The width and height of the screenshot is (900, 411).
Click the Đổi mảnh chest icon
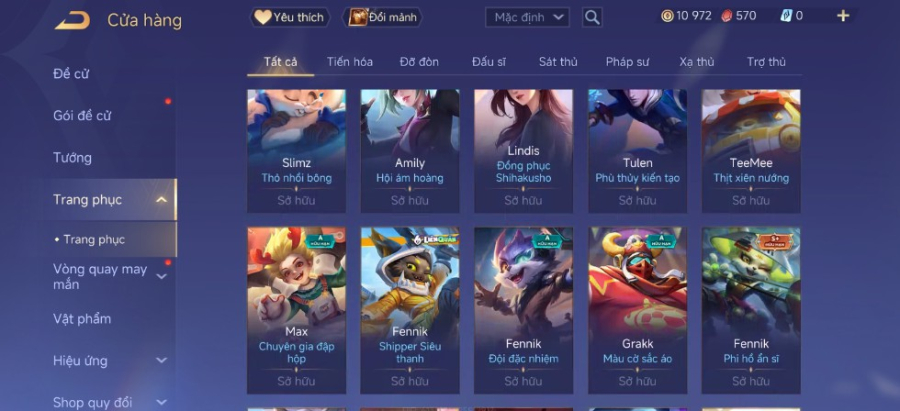click(358, 17)
